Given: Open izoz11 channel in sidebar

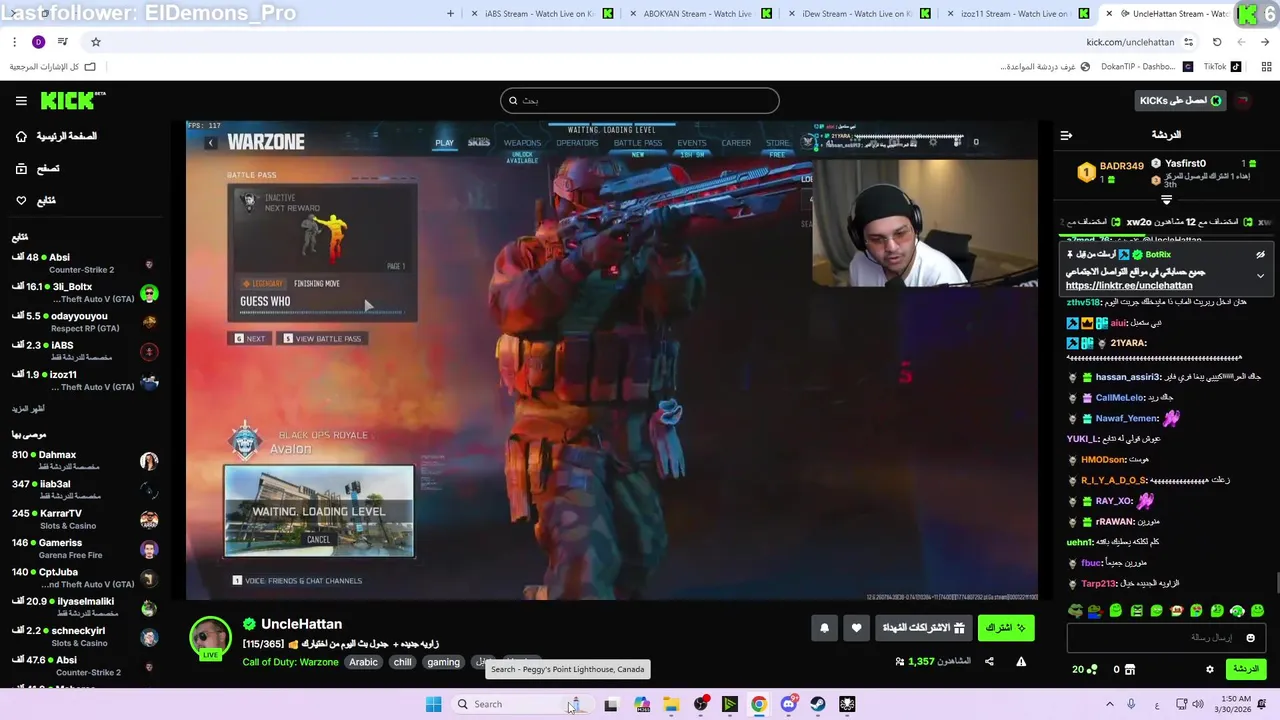Looking at the screenshot, I should point(85,380).
